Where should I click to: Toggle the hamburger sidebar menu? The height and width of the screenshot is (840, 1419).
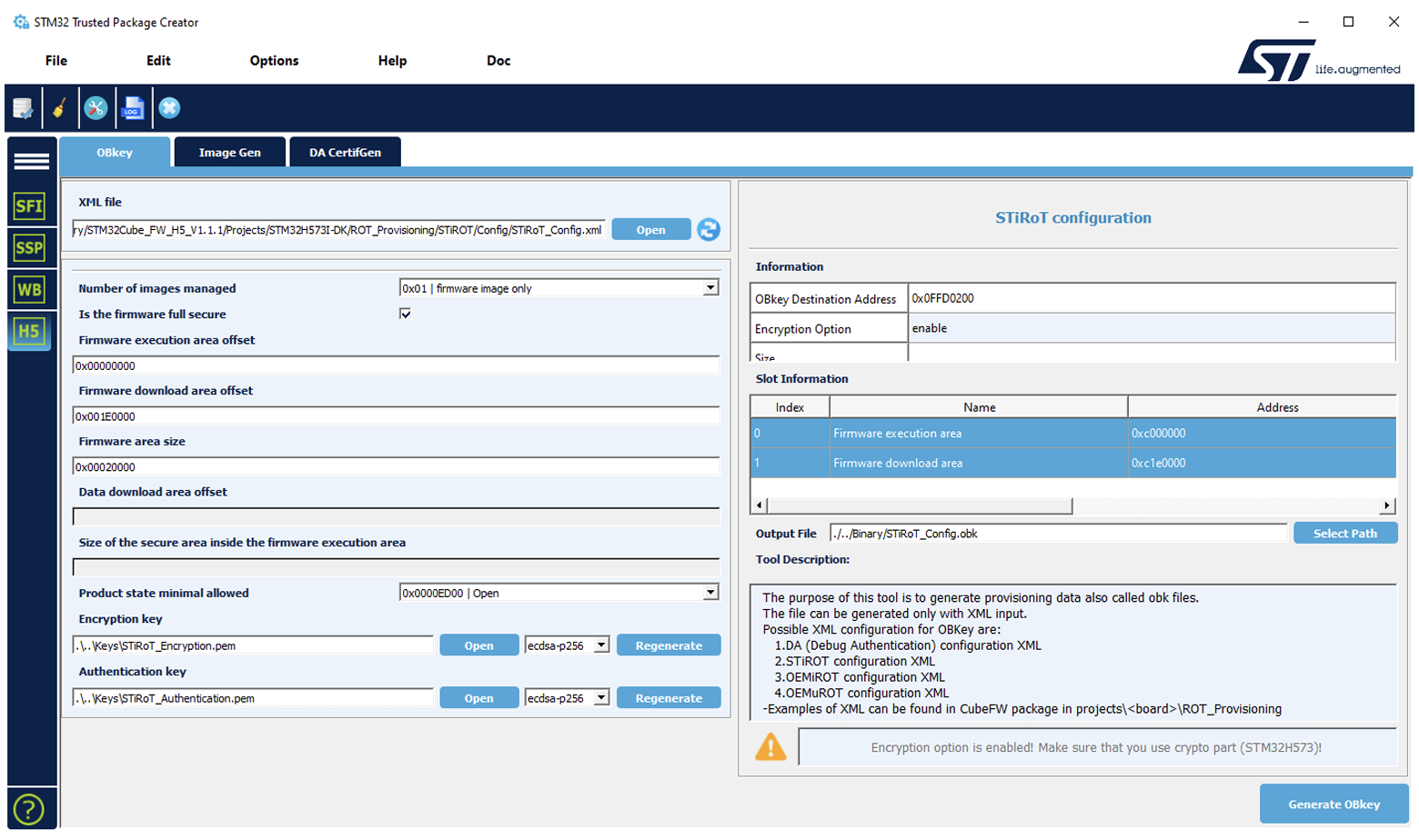[32, 161]
